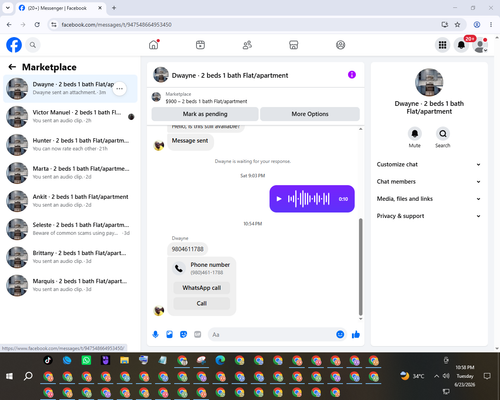Open the Marketplace storefront icon
500x400 pixels.
coord(294,45)
